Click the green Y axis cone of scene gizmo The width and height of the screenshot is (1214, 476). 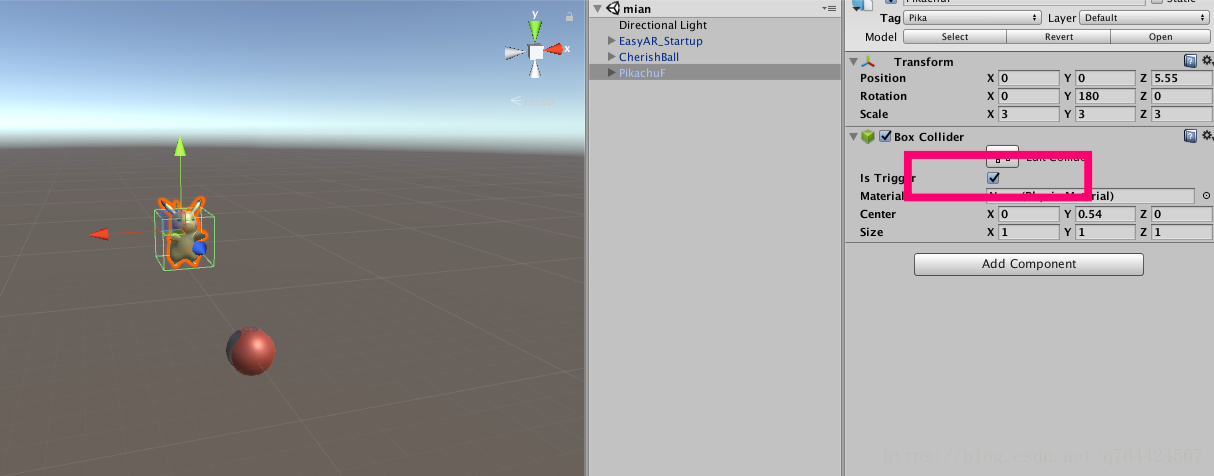(x=535, y=29)
